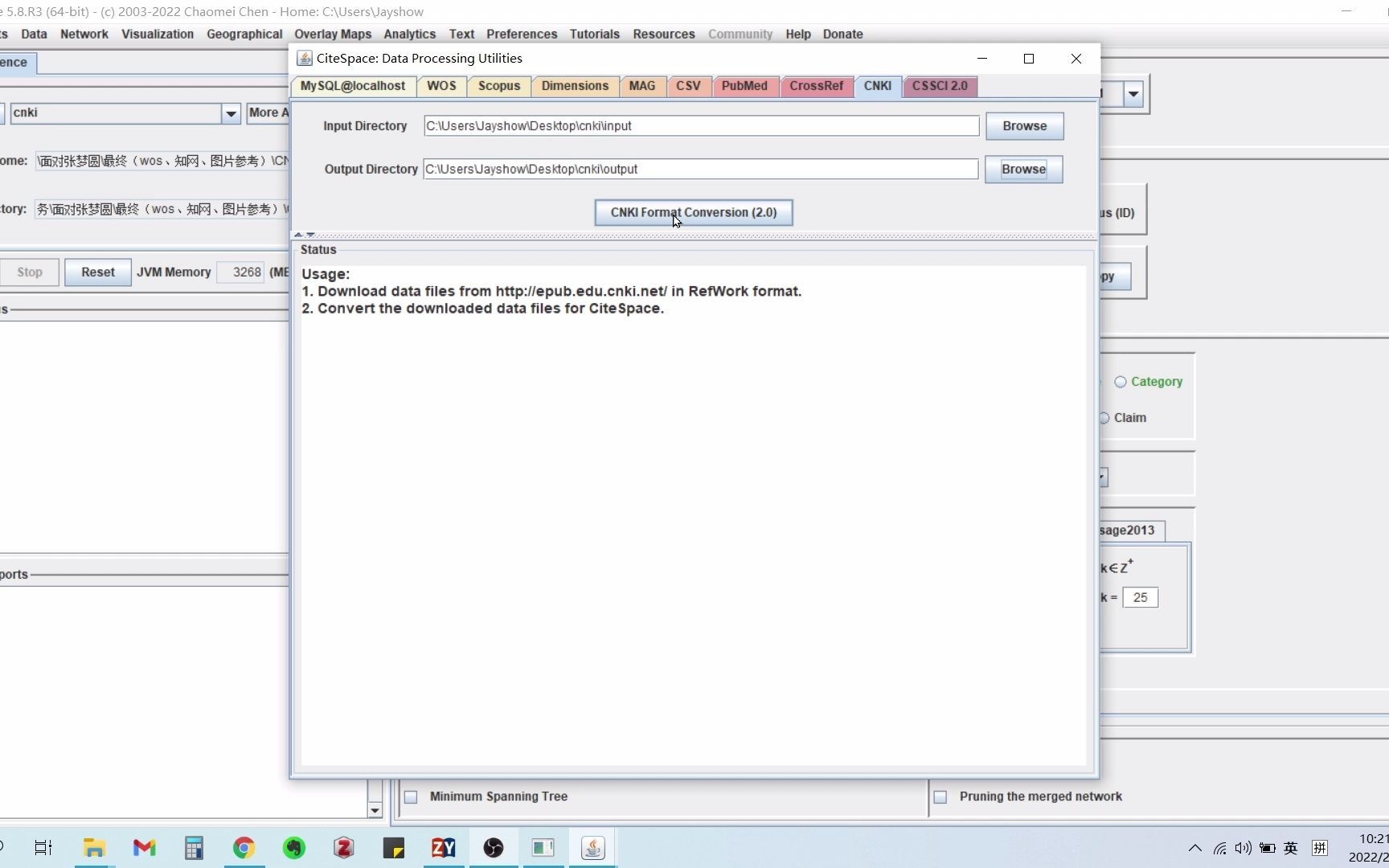Select the Category radio button

tap(1120, 382)
